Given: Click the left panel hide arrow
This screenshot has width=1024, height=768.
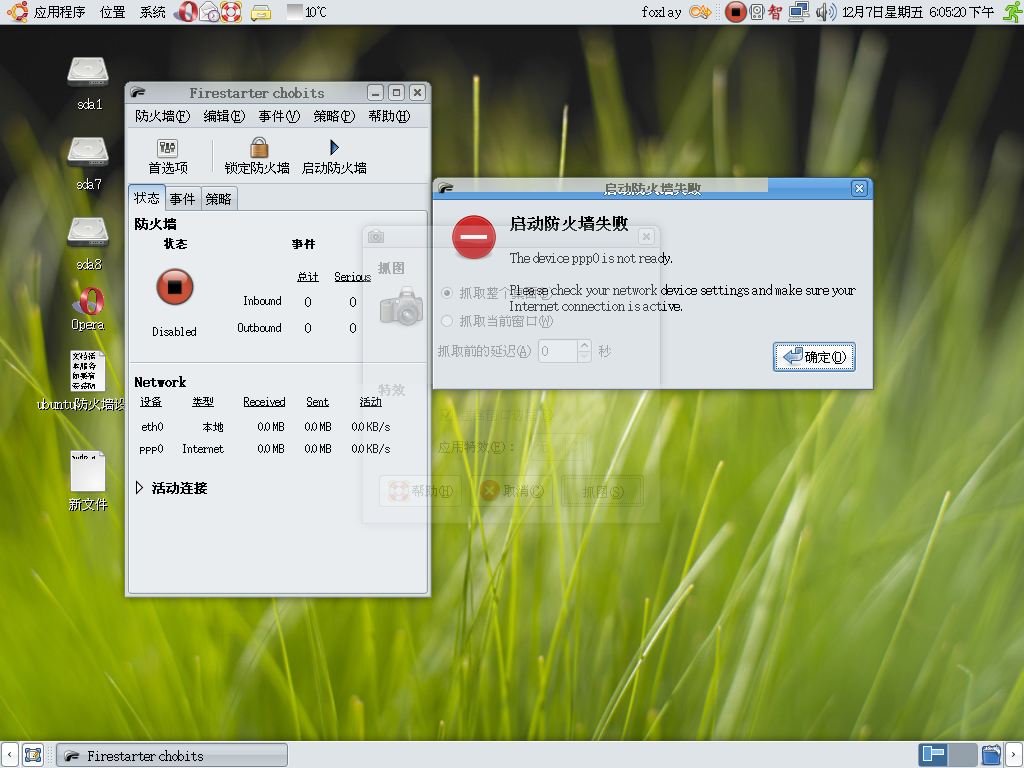Looking at the screenshot, I should pyautogui.click(x=9, y=755).
